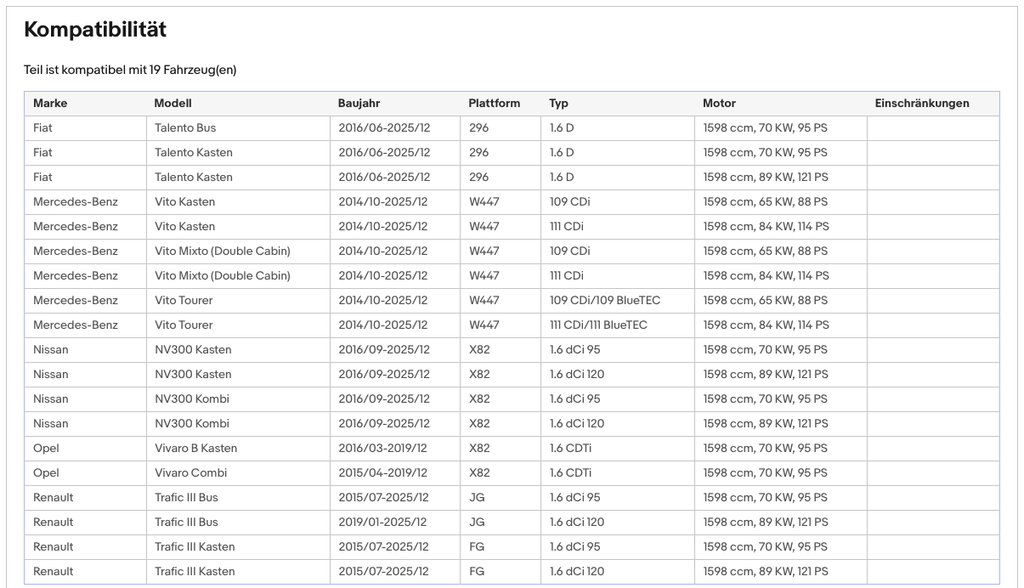The width and height of the screenshot is (1024, 588).
Task: Click the Modell column header
Action: coord(172,103)
